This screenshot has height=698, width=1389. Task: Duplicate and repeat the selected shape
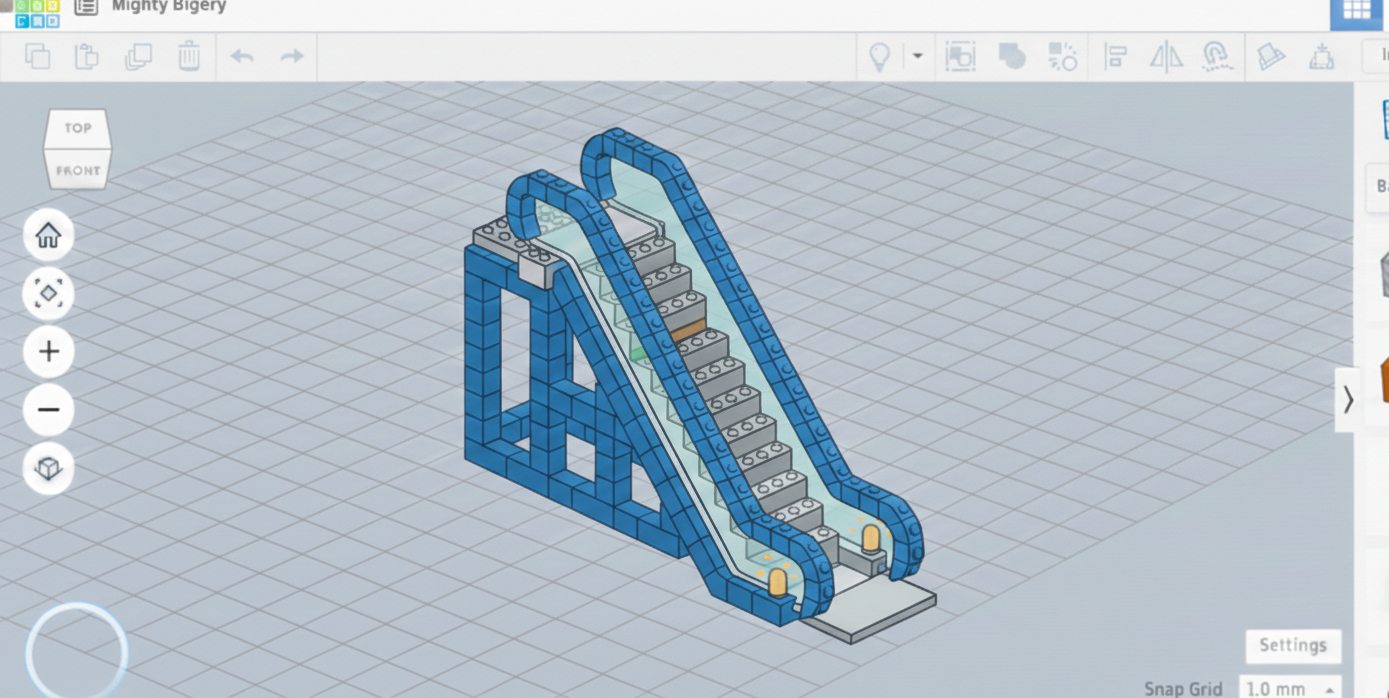tap(138, 56)
